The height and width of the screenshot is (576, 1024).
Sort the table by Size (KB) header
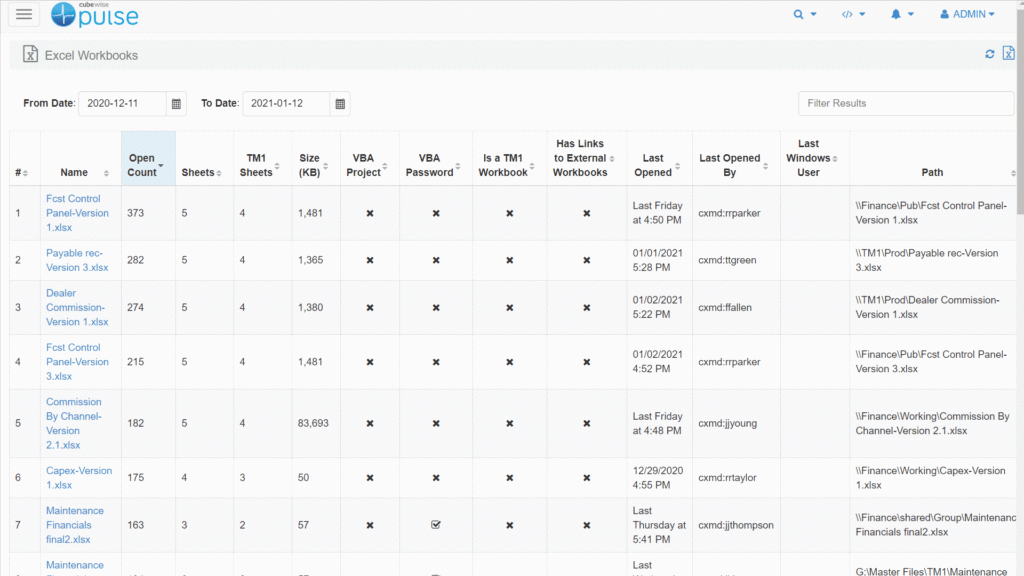(310, 165)
